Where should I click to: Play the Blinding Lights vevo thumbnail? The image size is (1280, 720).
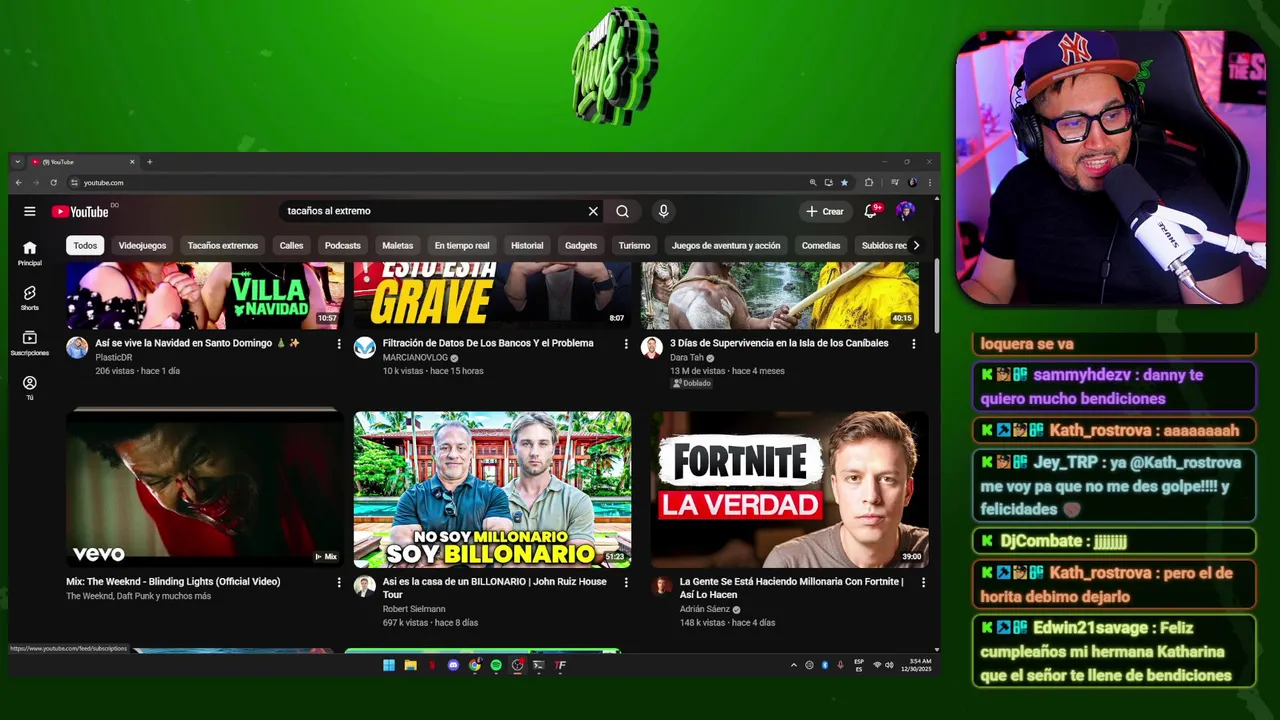tap(205, 489)
